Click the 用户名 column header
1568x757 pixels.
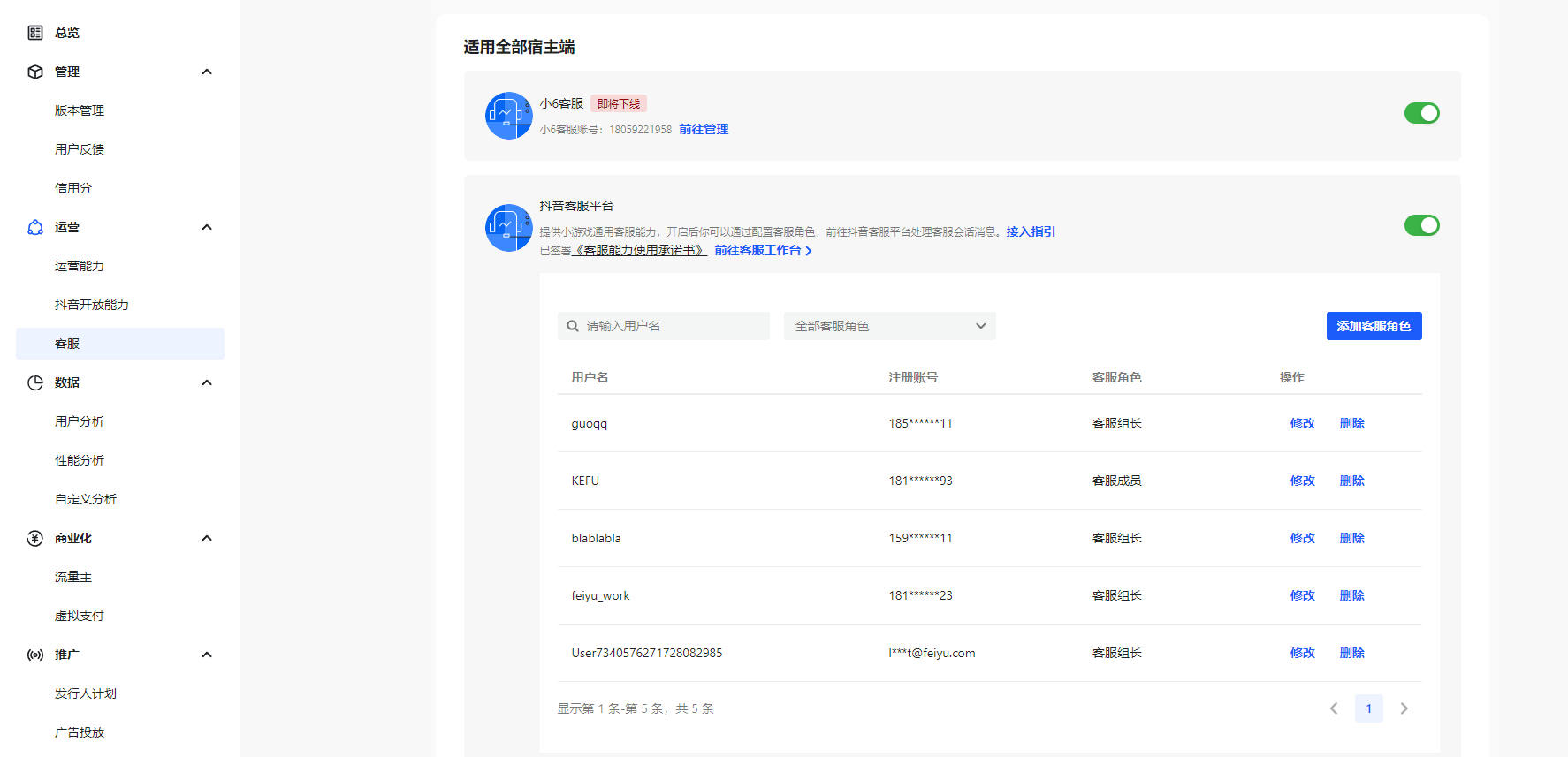pyautogui.click(x=590, y=377)
